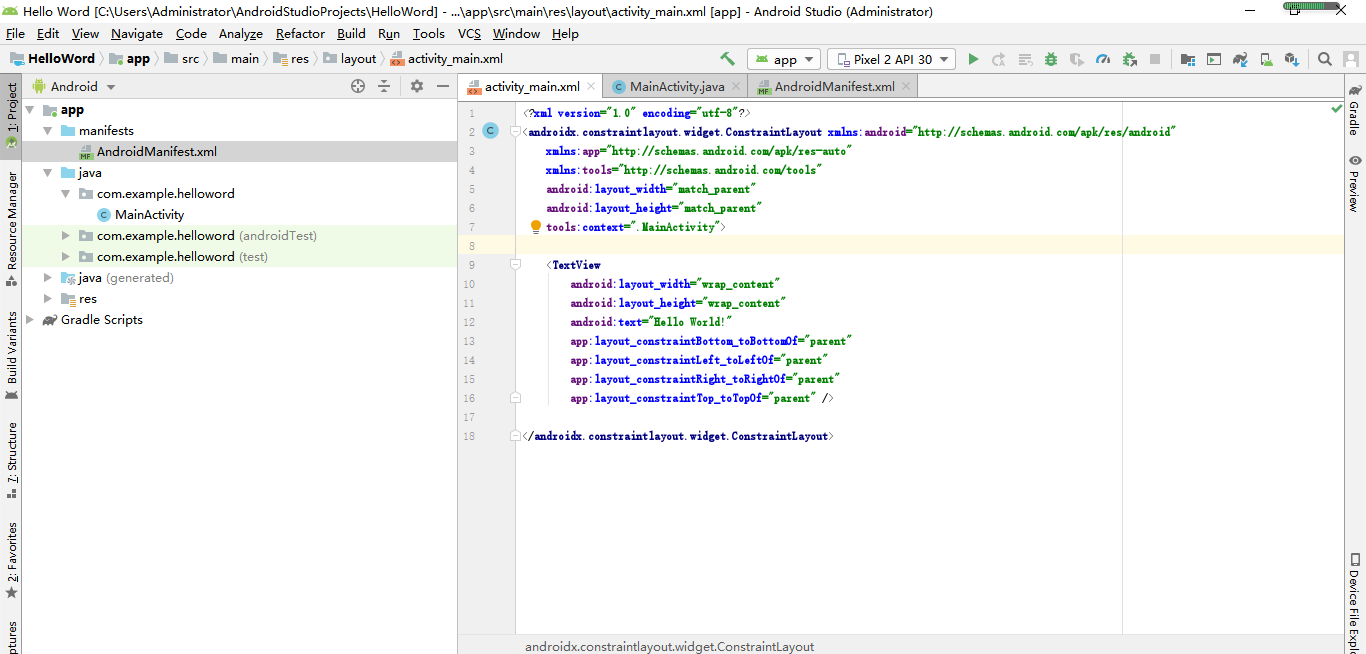Screen dimensions: 1366x654
Task: Run the app with the green play icon
Action: coord(973,59)
